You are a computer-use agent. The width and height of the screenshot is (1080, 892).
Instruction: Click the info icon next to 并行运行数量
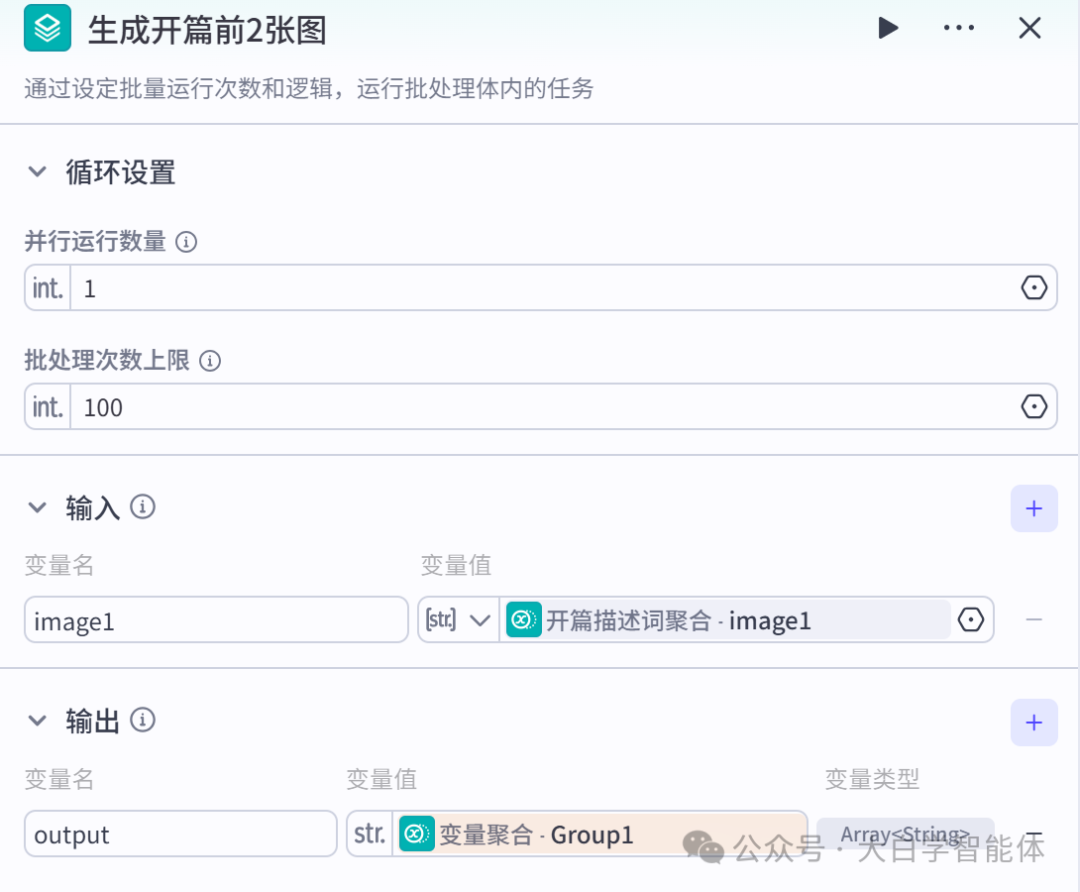186,242
